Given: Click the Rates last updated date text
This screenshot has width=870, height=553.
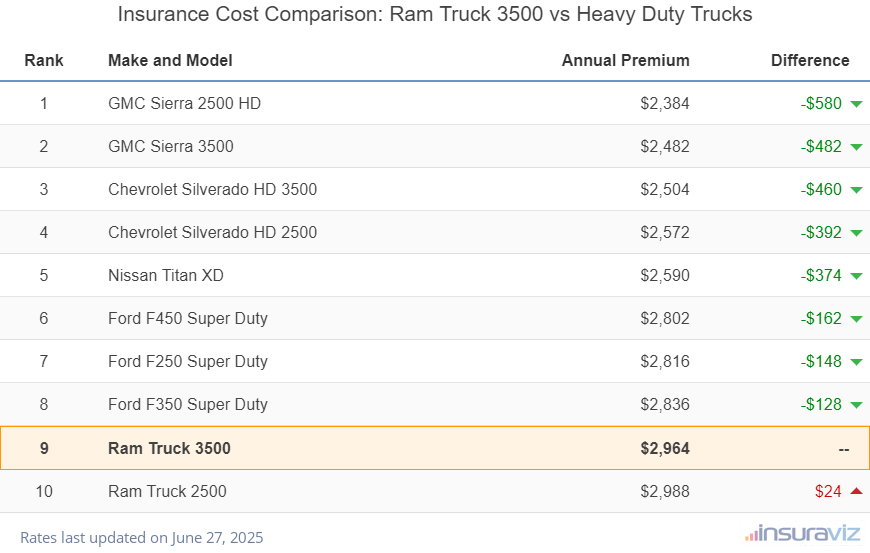Looking at the screenshot, I should pyautogui.click(x=141, y=537).
